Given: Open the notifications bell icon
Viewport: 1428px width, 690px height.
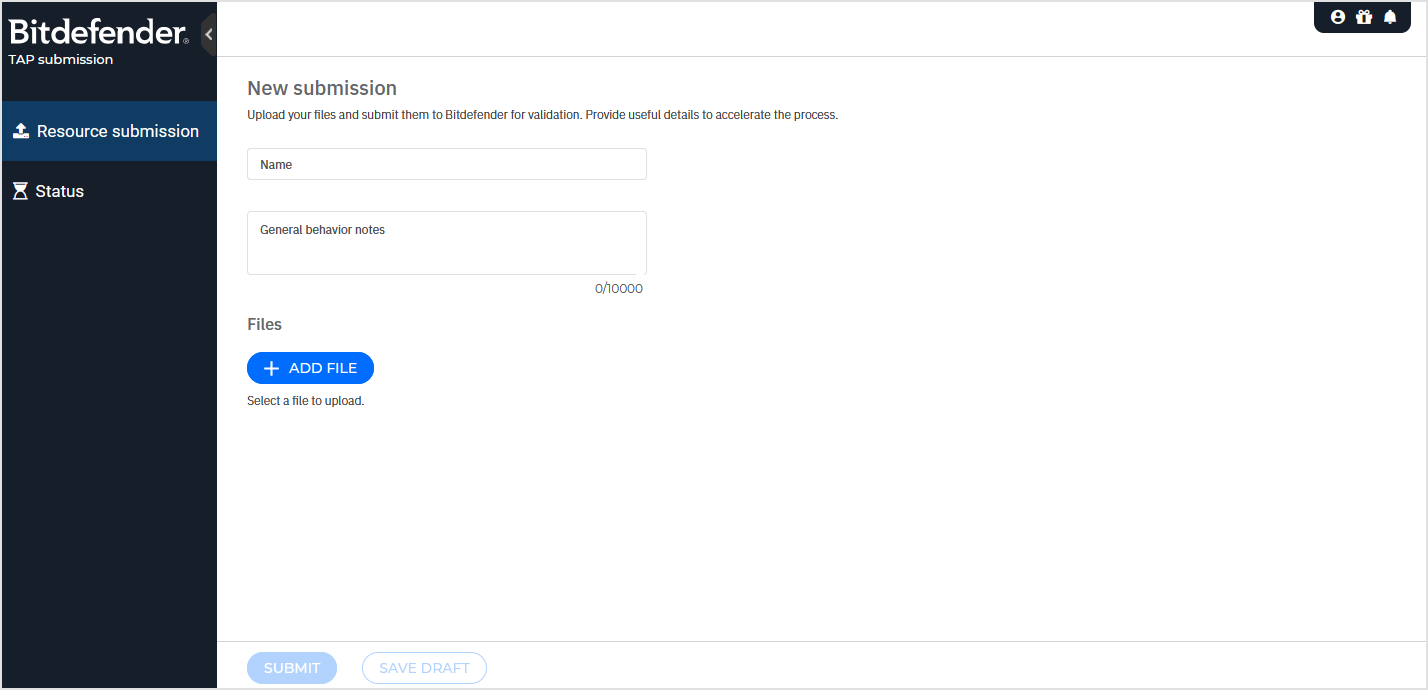Looking at the screenshot, I should coord(1390,17).
